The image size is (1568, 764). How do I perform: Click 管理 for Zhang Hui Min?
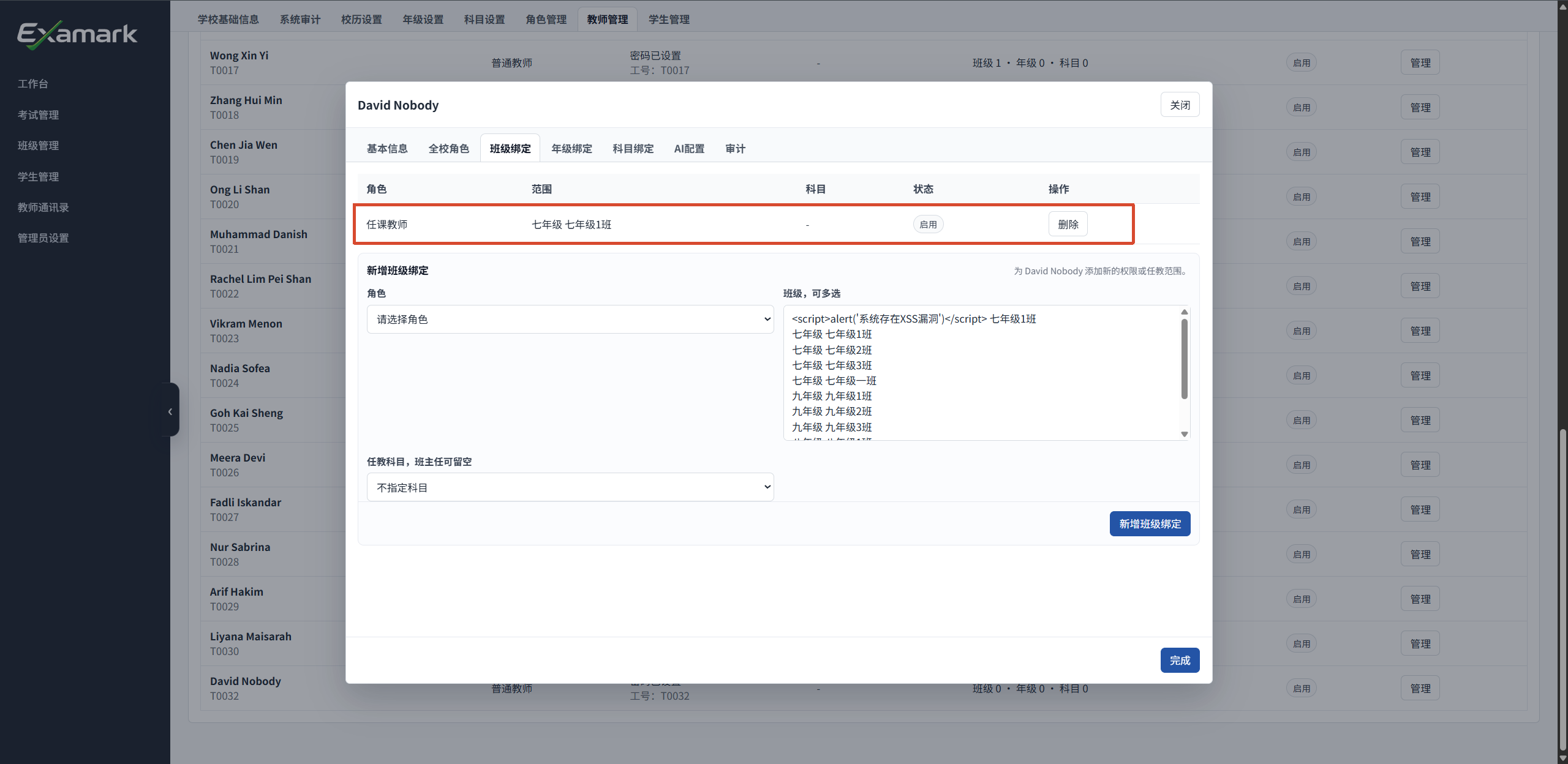tap(1420, 107)
